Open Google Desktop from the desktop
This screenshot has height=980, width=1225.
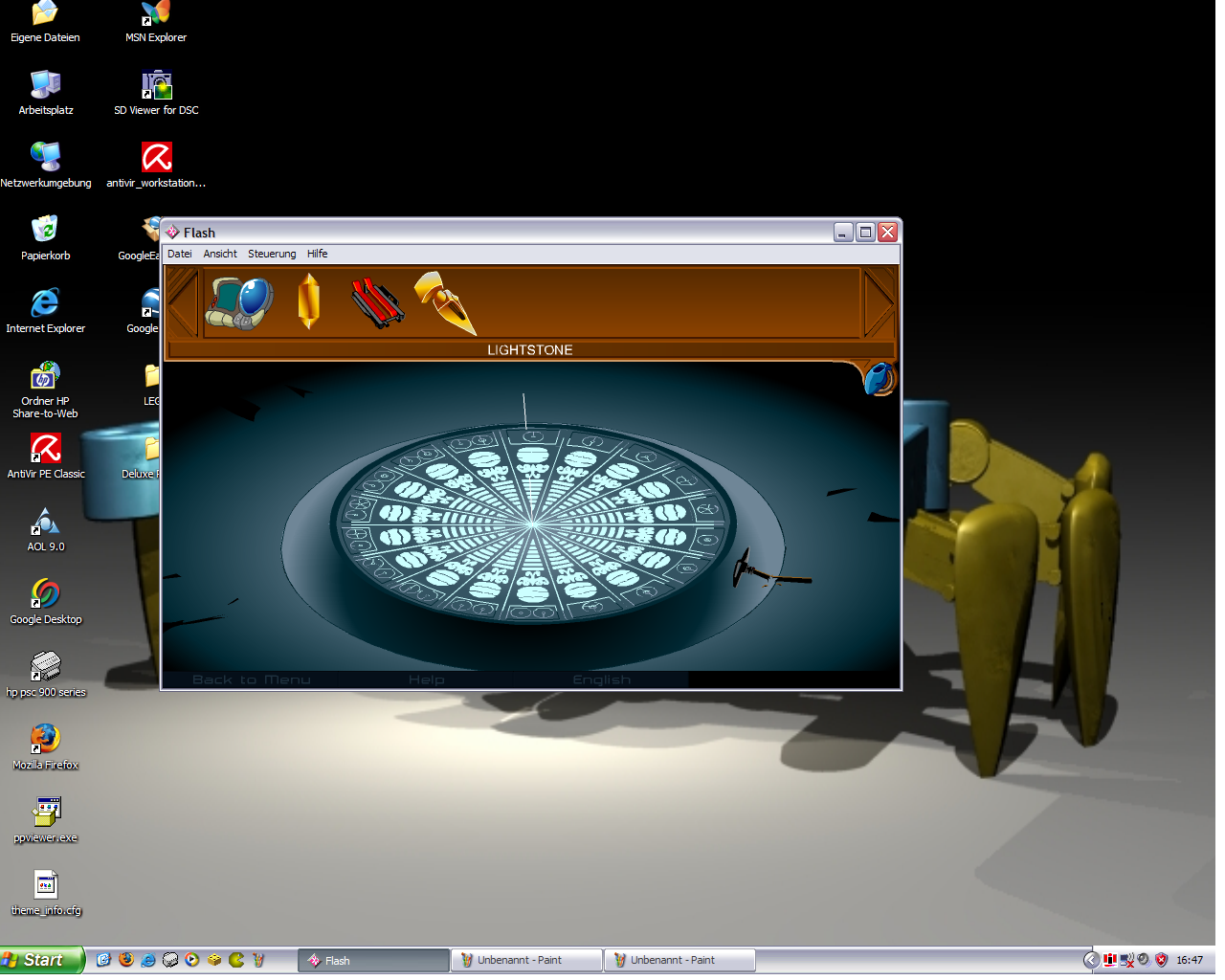tap(44, 596)
